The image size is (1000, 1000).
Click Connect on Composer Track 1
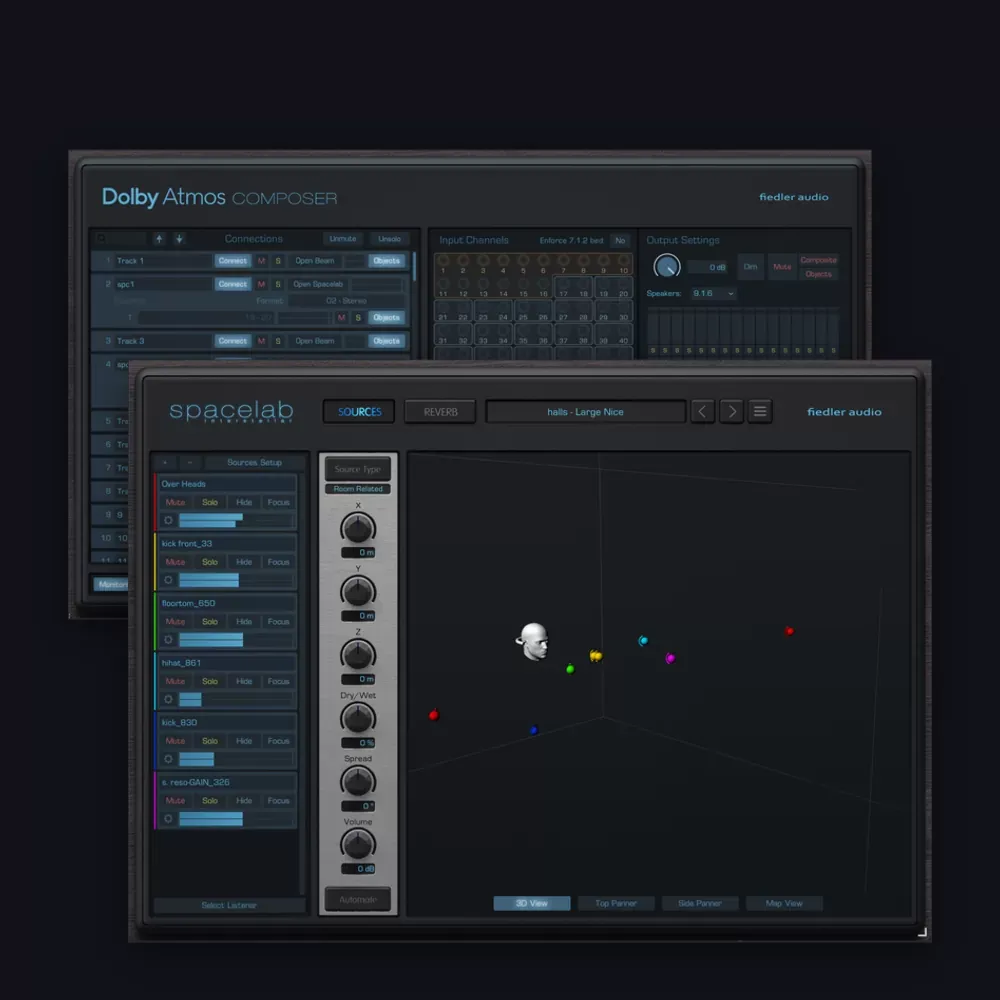click(x=232, y=261)
